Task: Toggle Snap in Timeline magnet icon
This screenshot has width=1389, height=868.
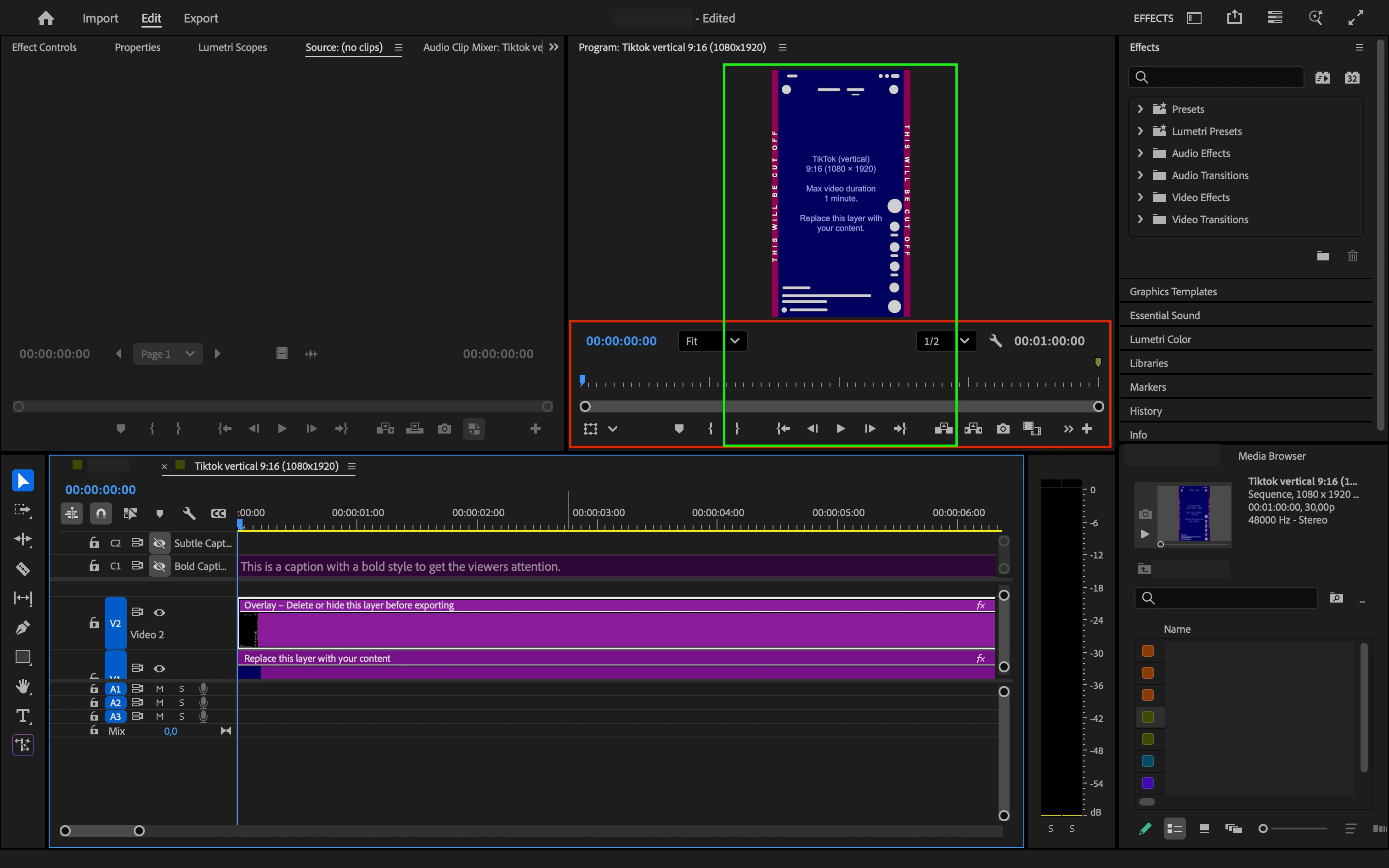Action: coord(101,513)
